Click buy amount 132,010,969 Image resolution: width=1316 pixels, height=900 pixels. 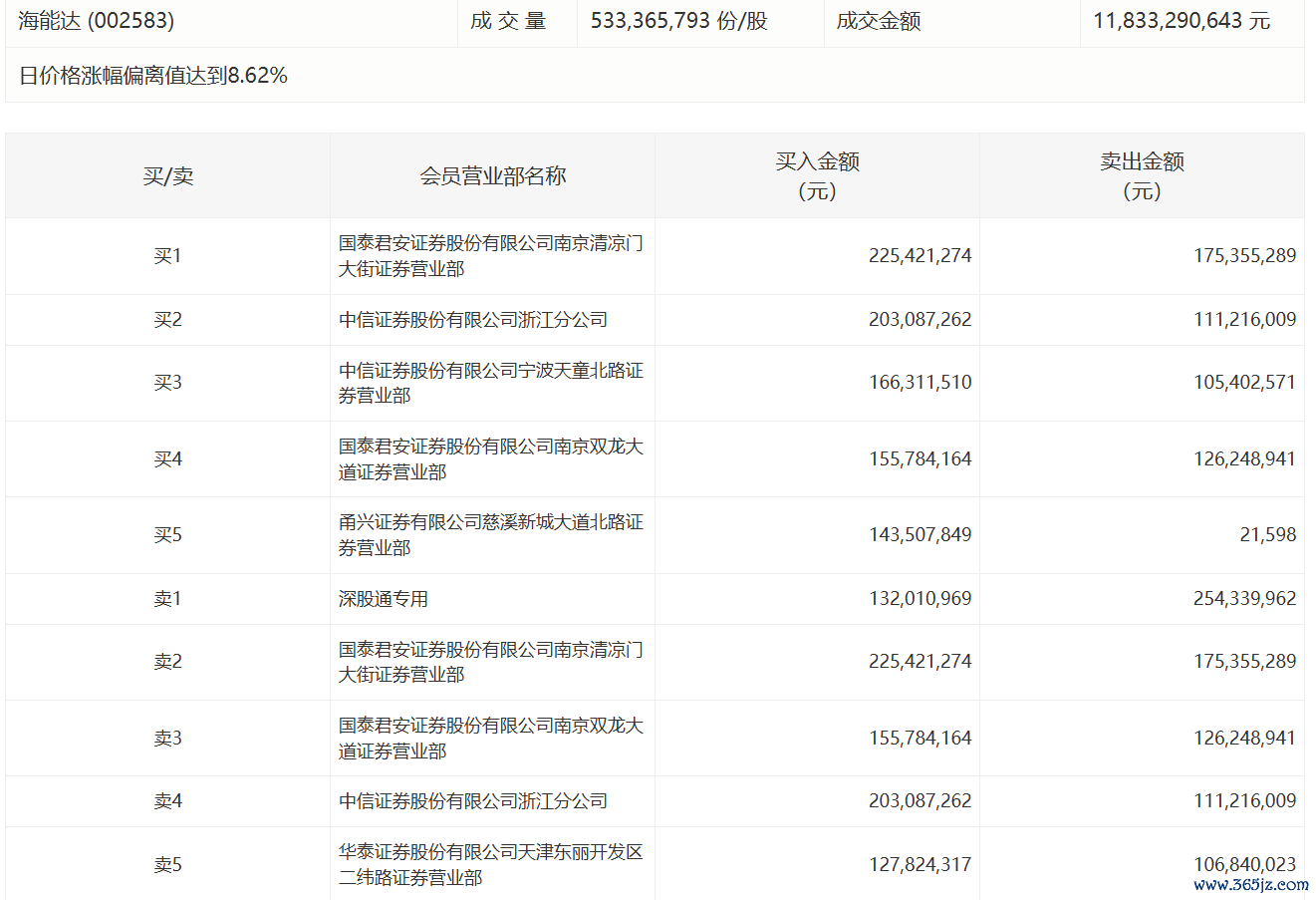pyautogui.click(x=921, y=599)
